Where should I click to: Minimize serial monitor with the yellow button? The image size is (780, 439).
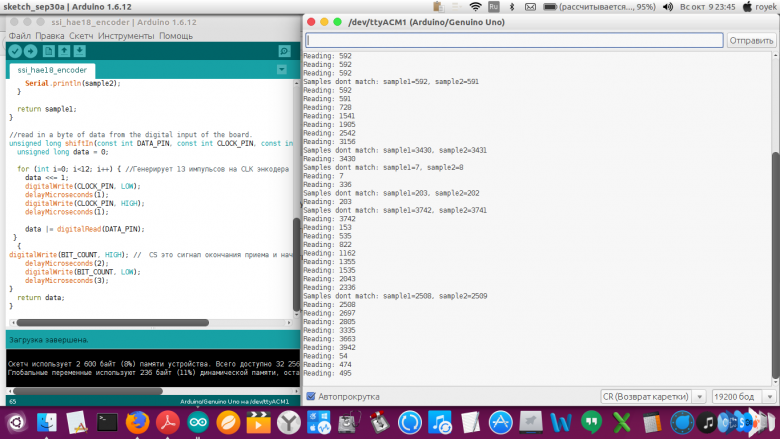(x=324, y=22)
